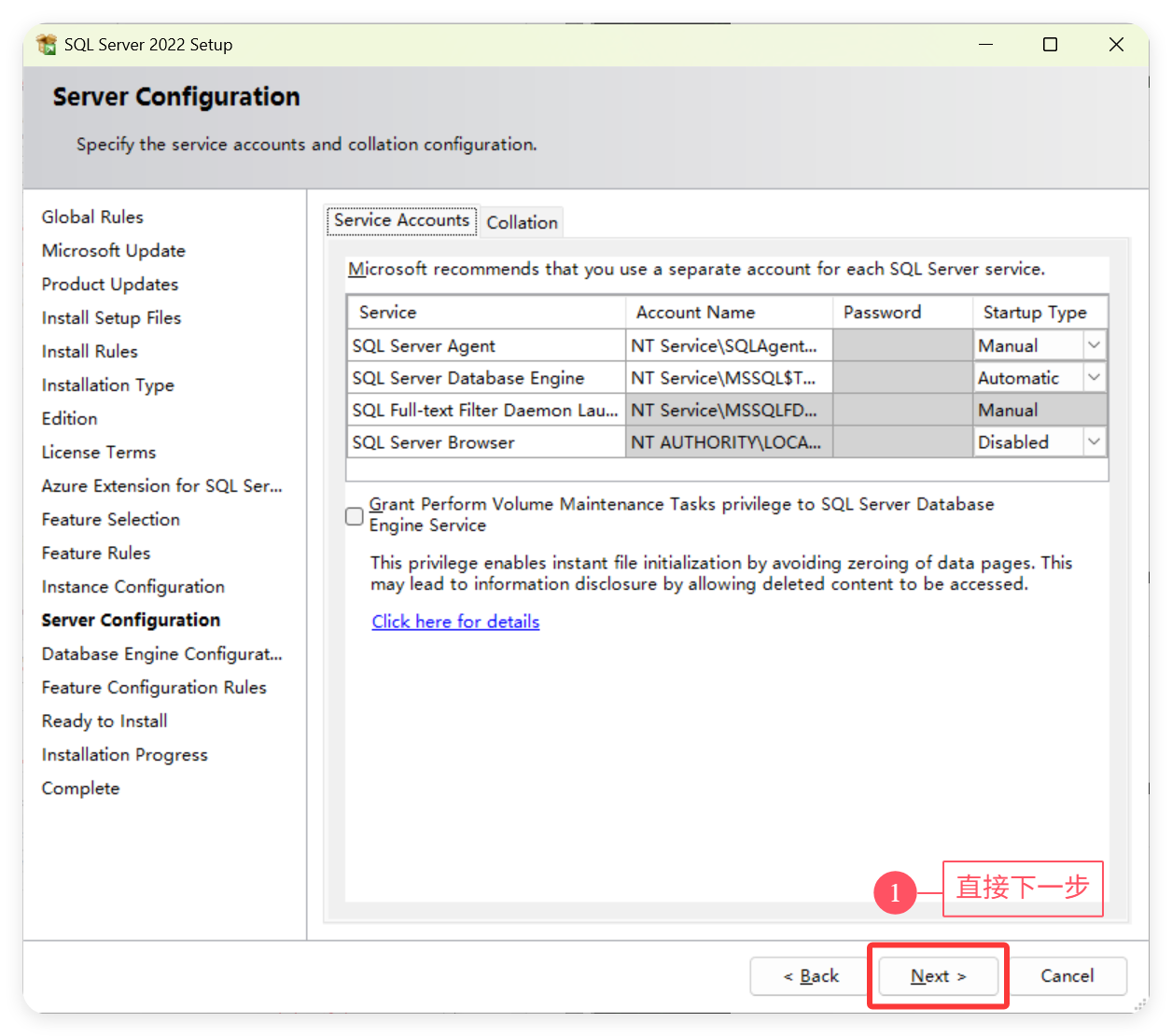Click SQL Server Database Engine password field
Screen dimensions: 1172x1036
(x=902, y=378)
